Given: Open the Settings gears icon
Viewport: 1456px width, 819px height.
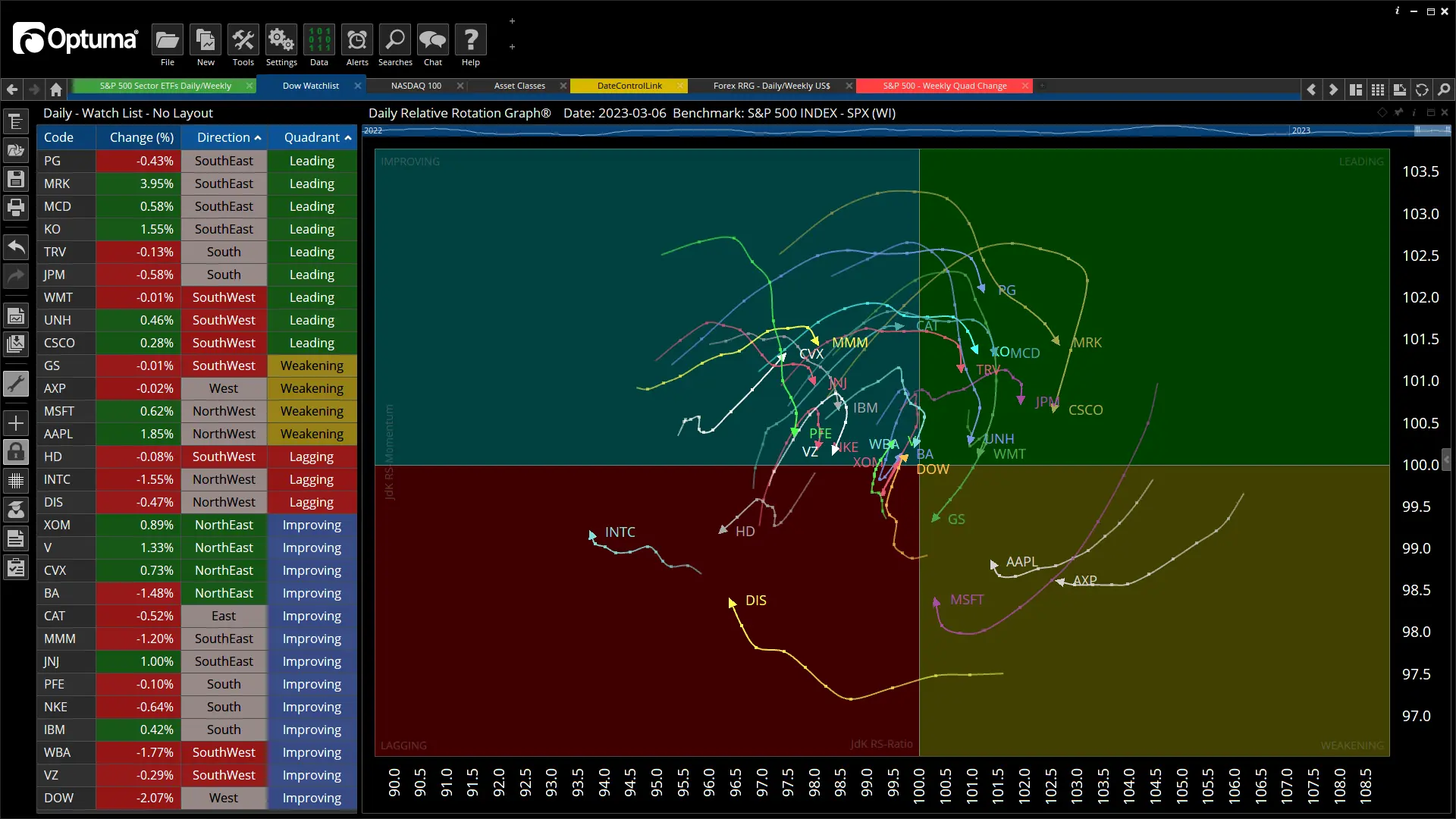Looking at the screenshot, I should pyautogui.click(x=281, y=40).
